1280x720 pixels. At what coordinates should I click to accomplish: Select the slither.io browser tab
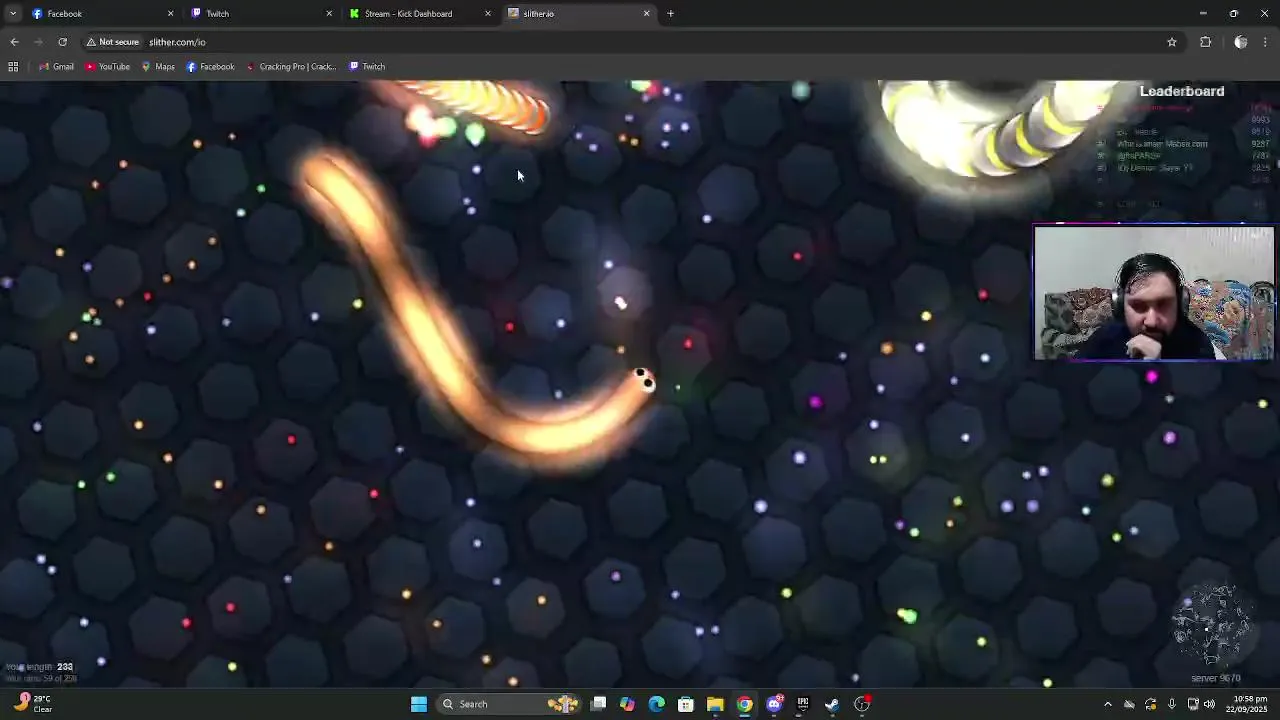coord(579,13)
